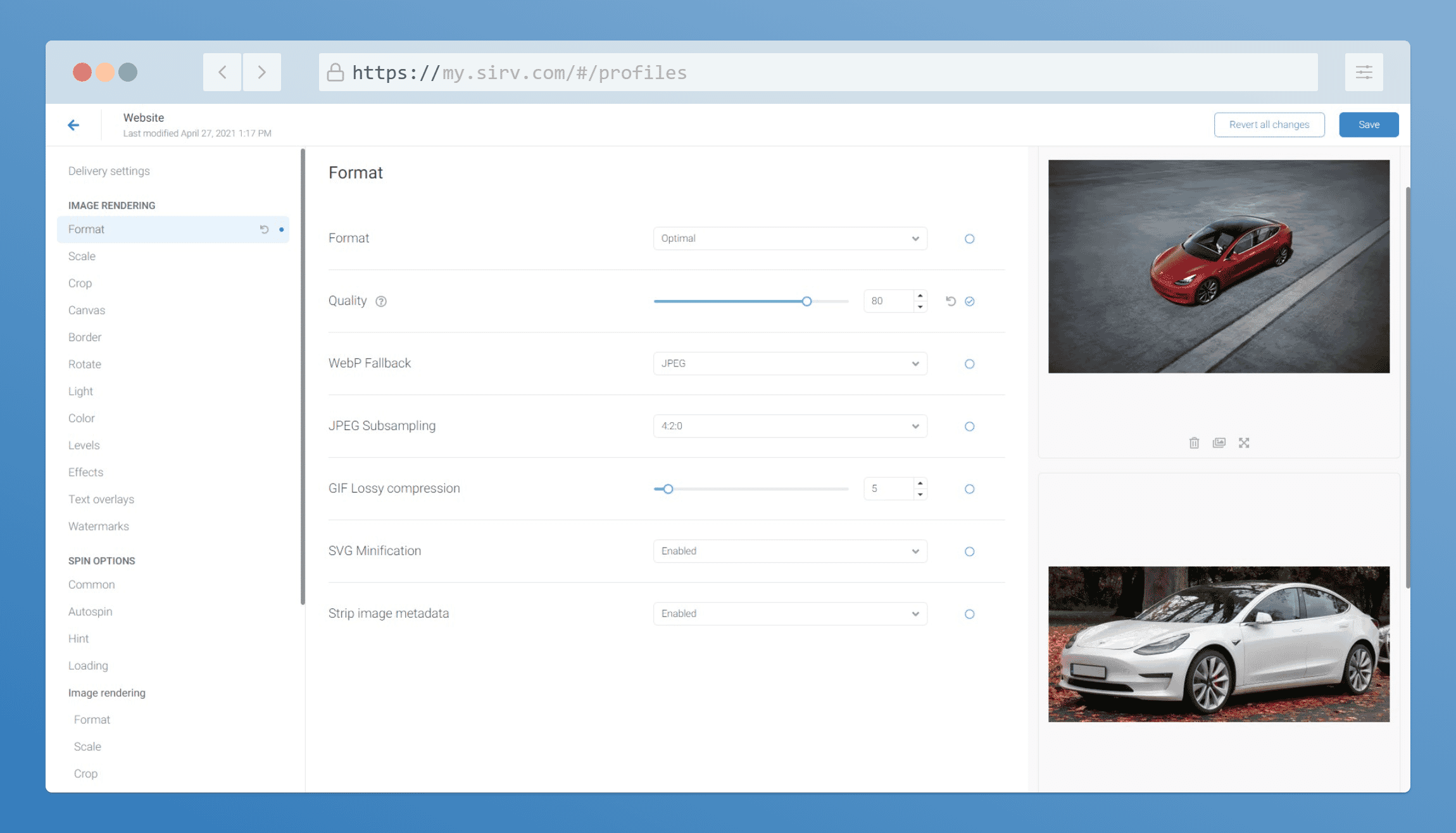Screen dimensions: 1456x833
Task: Select Scale under spin Image rendering
Action: pos(87,747)
